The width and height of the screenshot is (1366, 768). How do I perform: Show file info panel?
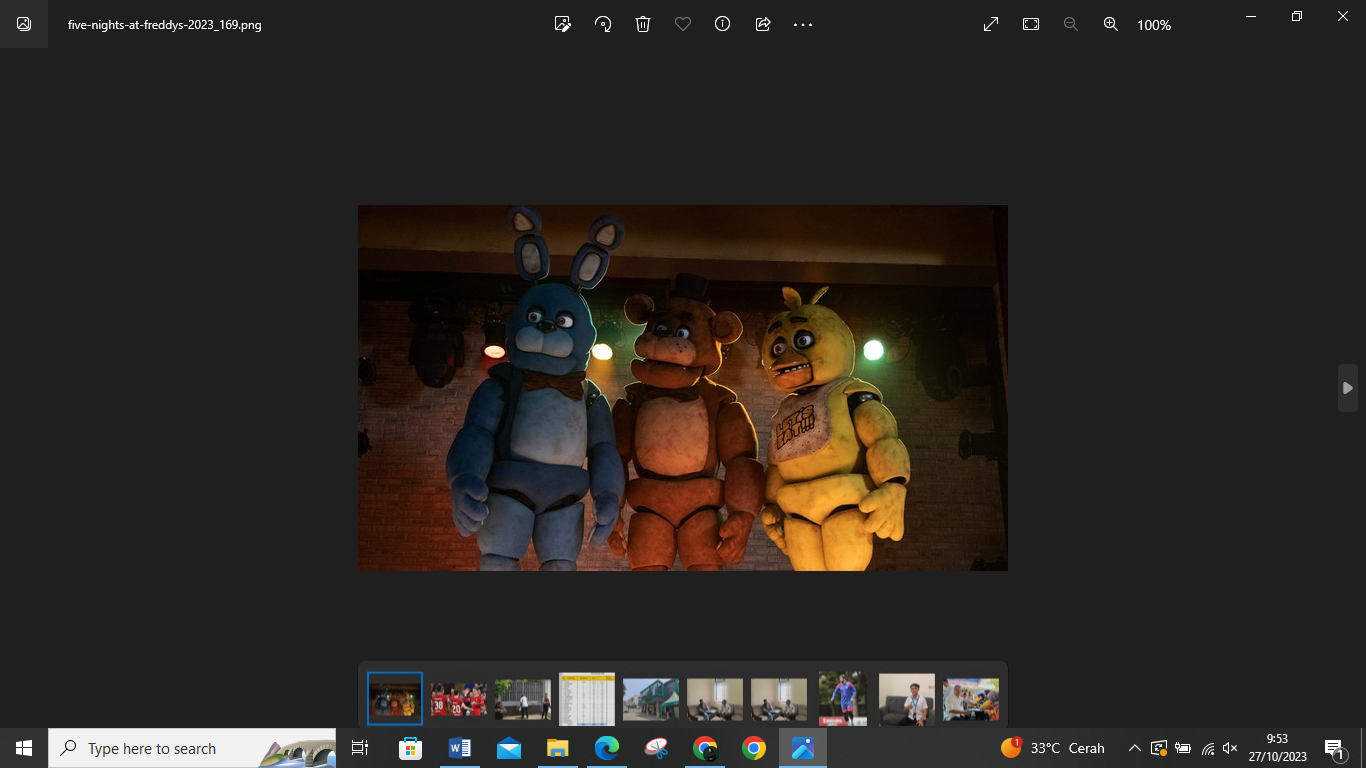(x=723, y=24)
